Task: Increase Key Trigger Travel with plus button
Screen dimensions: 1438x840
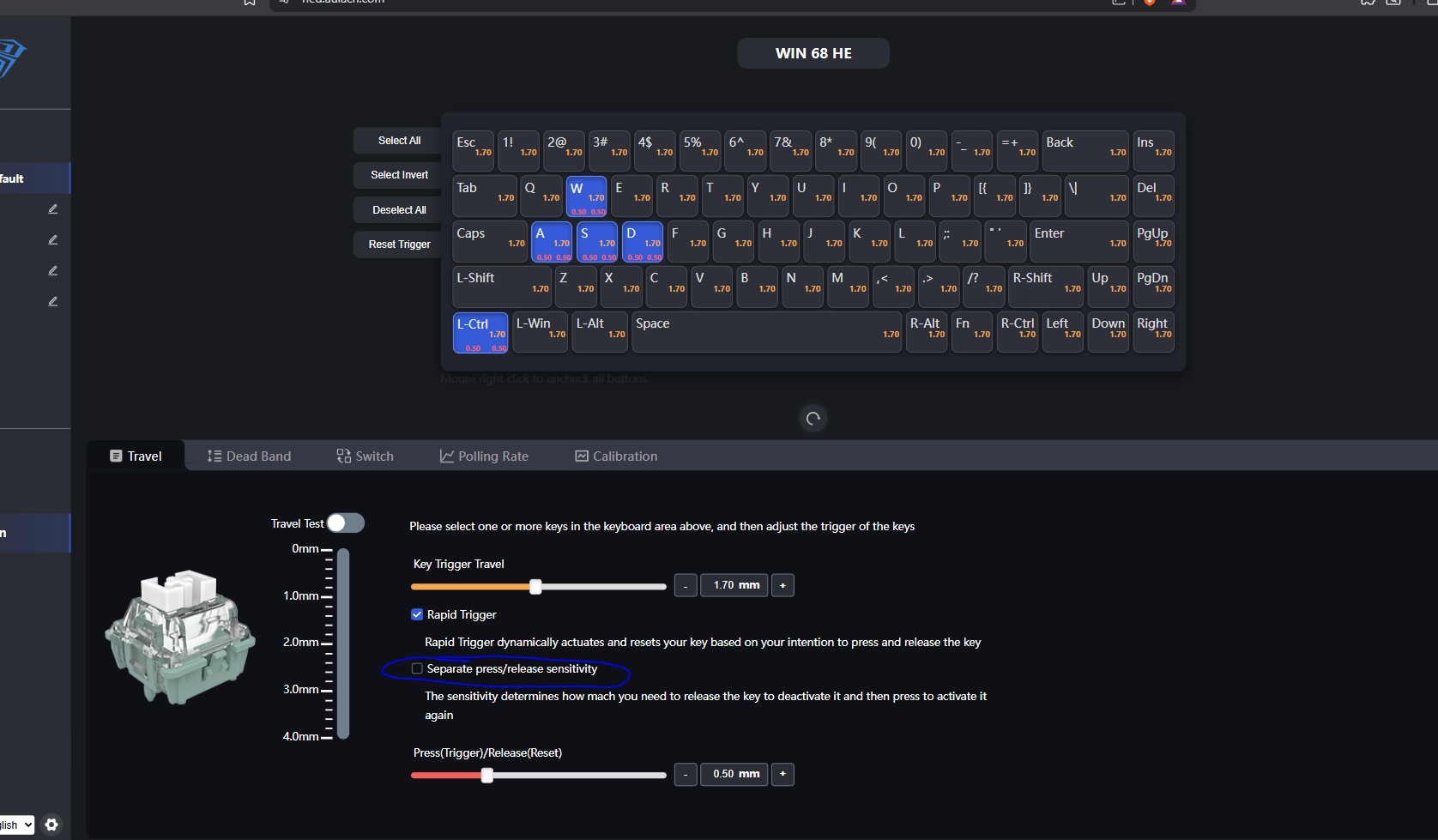Action: pyautogui.click(x=782, y=585)
